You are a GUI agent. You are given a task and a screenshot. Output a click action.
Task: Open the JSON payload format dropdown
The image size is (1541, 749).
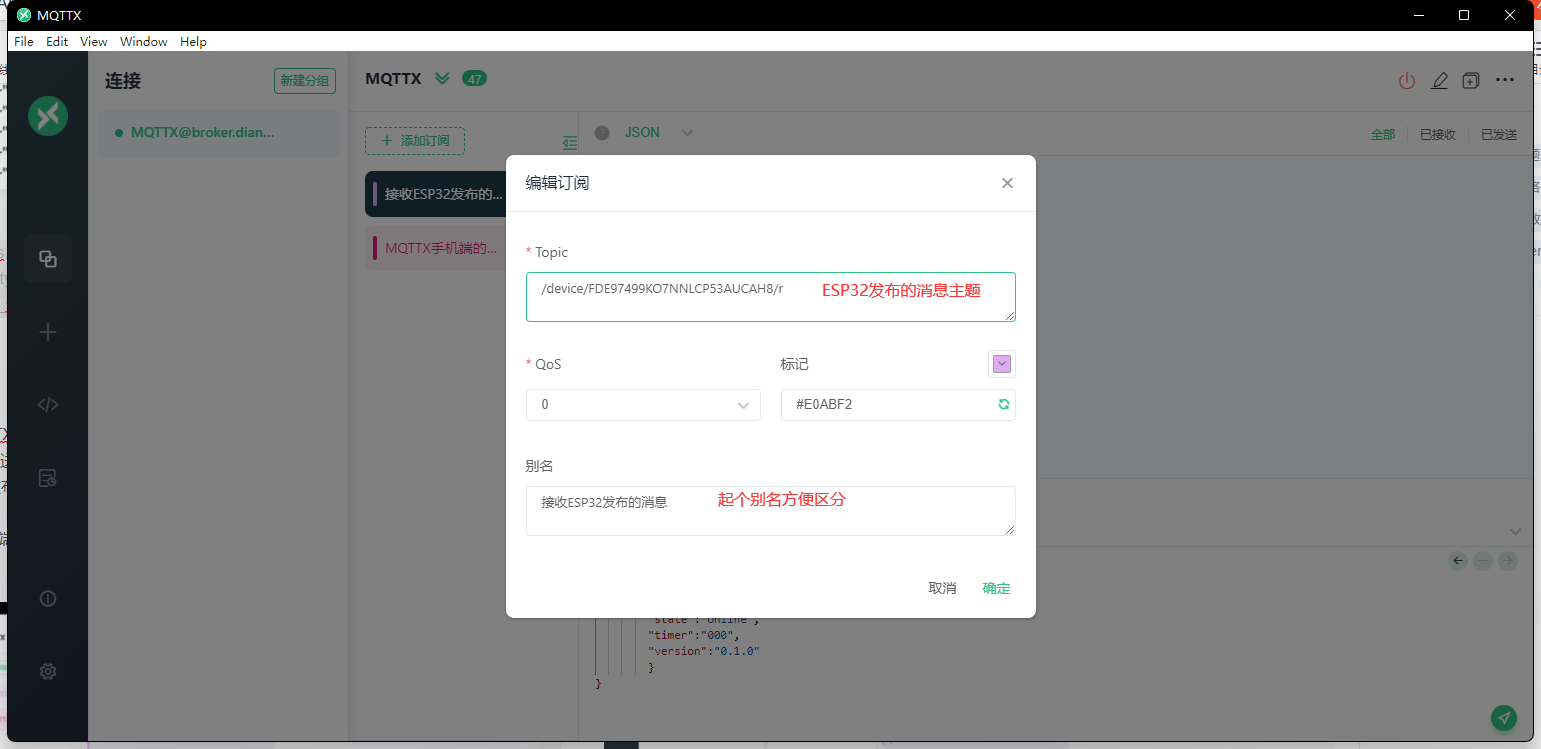(x=687, y=132)
